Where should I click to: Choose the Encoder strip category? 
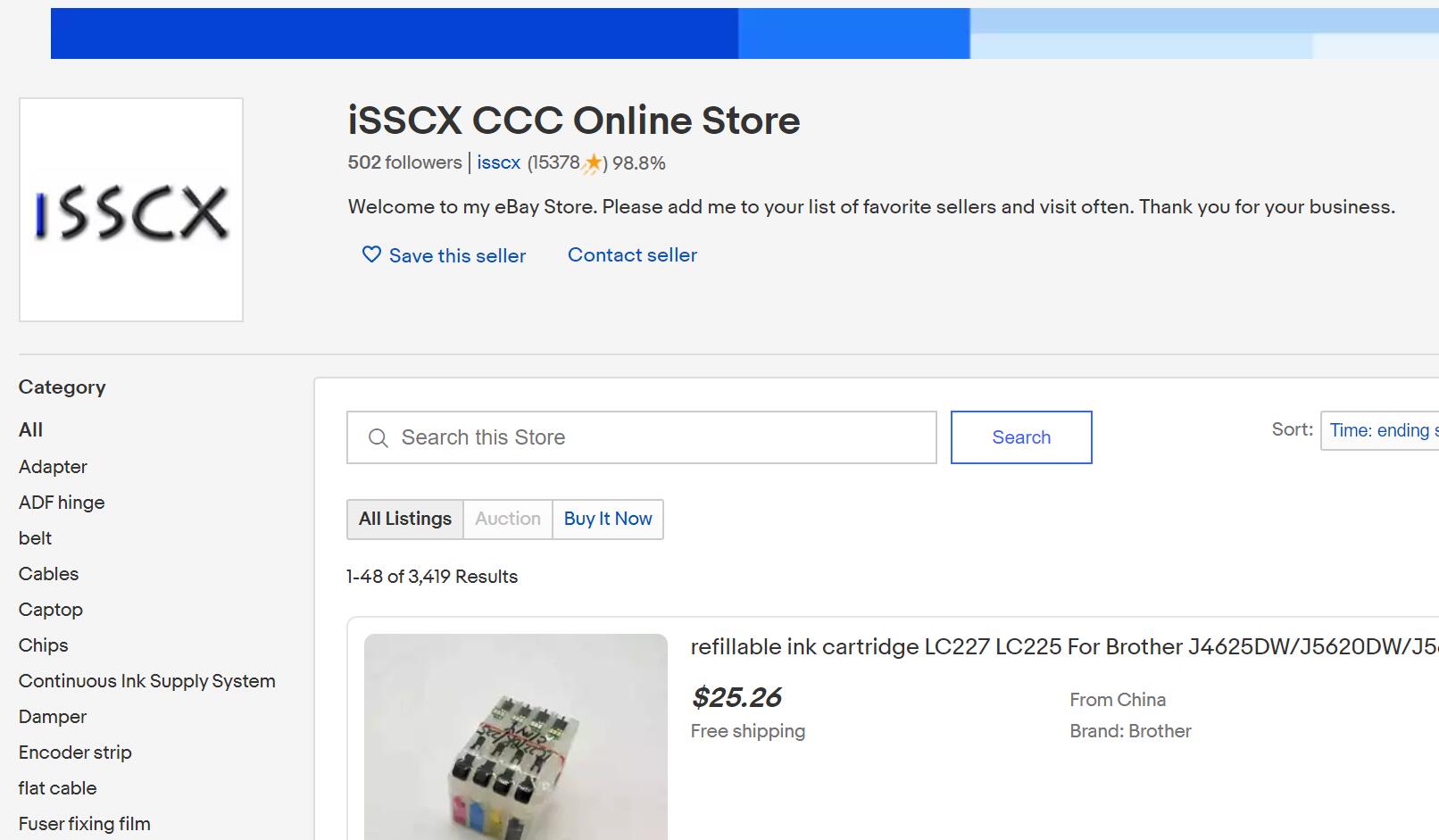75,753
